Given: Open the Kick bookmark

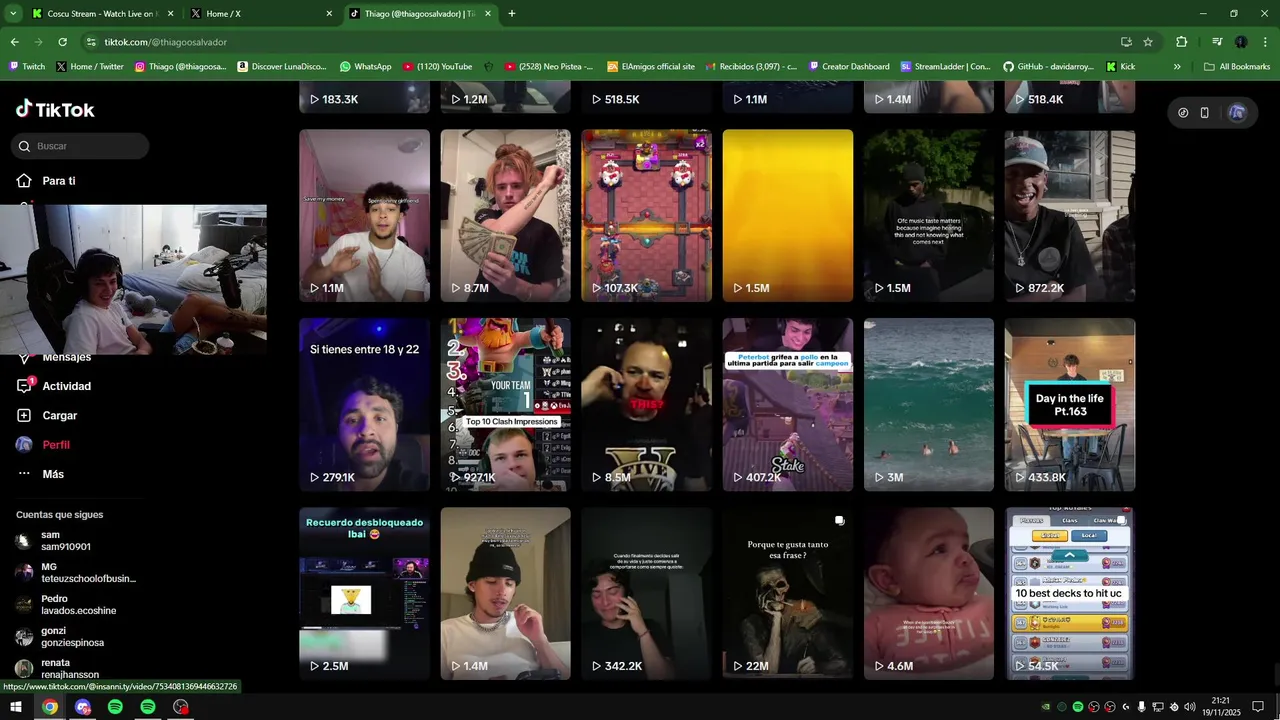Looking at the screenshot, I should (x=1121, y=67).
